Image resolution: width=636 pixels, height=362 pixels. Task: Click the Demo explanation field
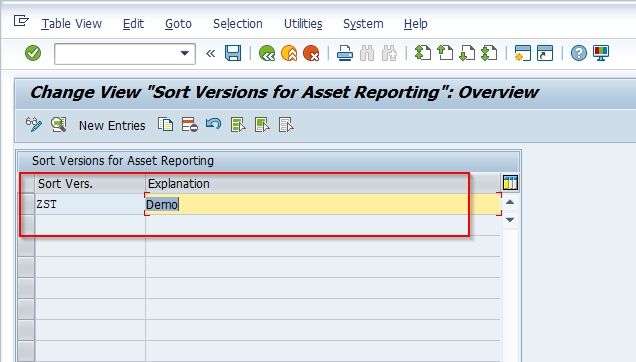coord(323,204)
